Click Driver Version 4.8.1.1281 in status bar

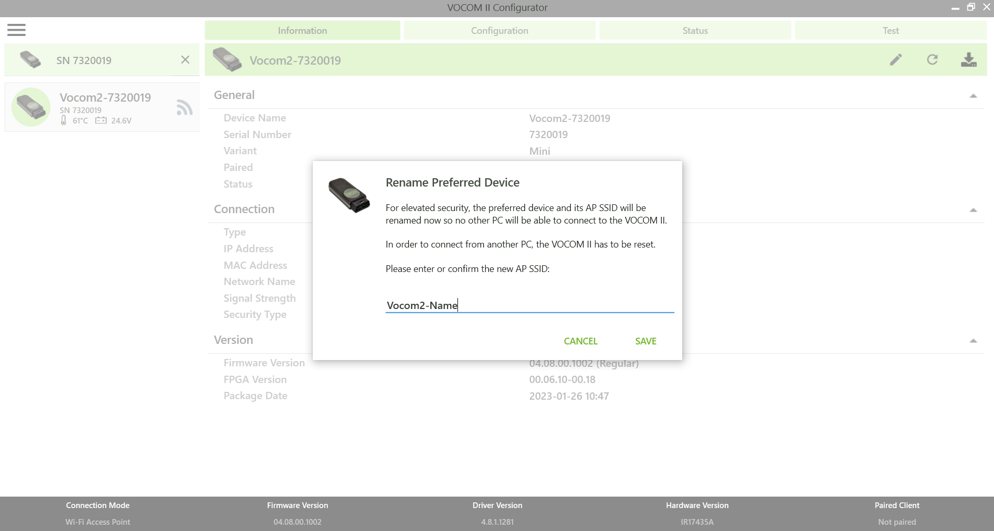click(497, 522)
